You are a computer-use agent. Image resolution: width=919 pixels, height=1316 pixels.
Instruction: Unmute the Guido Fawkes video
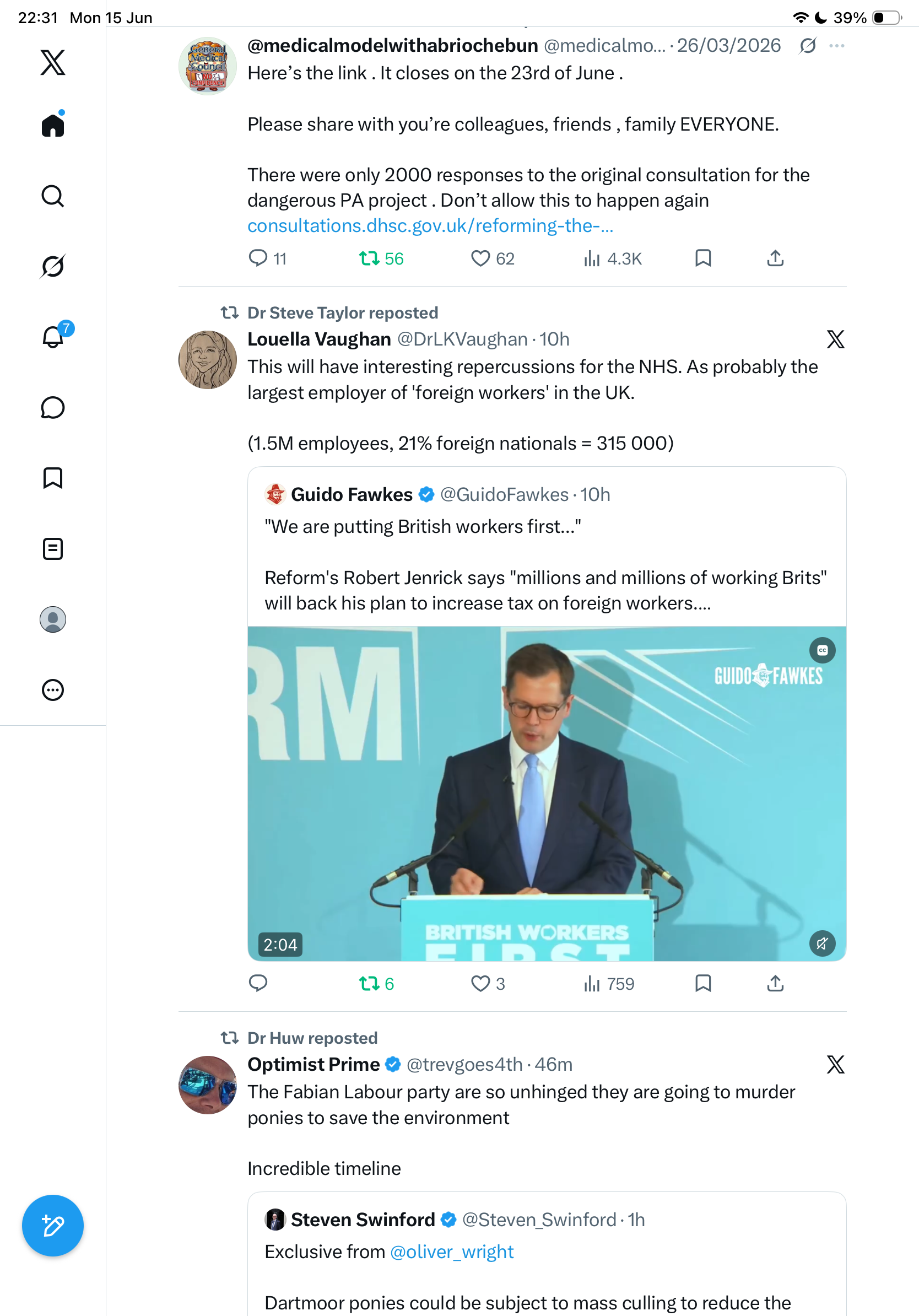822,943
